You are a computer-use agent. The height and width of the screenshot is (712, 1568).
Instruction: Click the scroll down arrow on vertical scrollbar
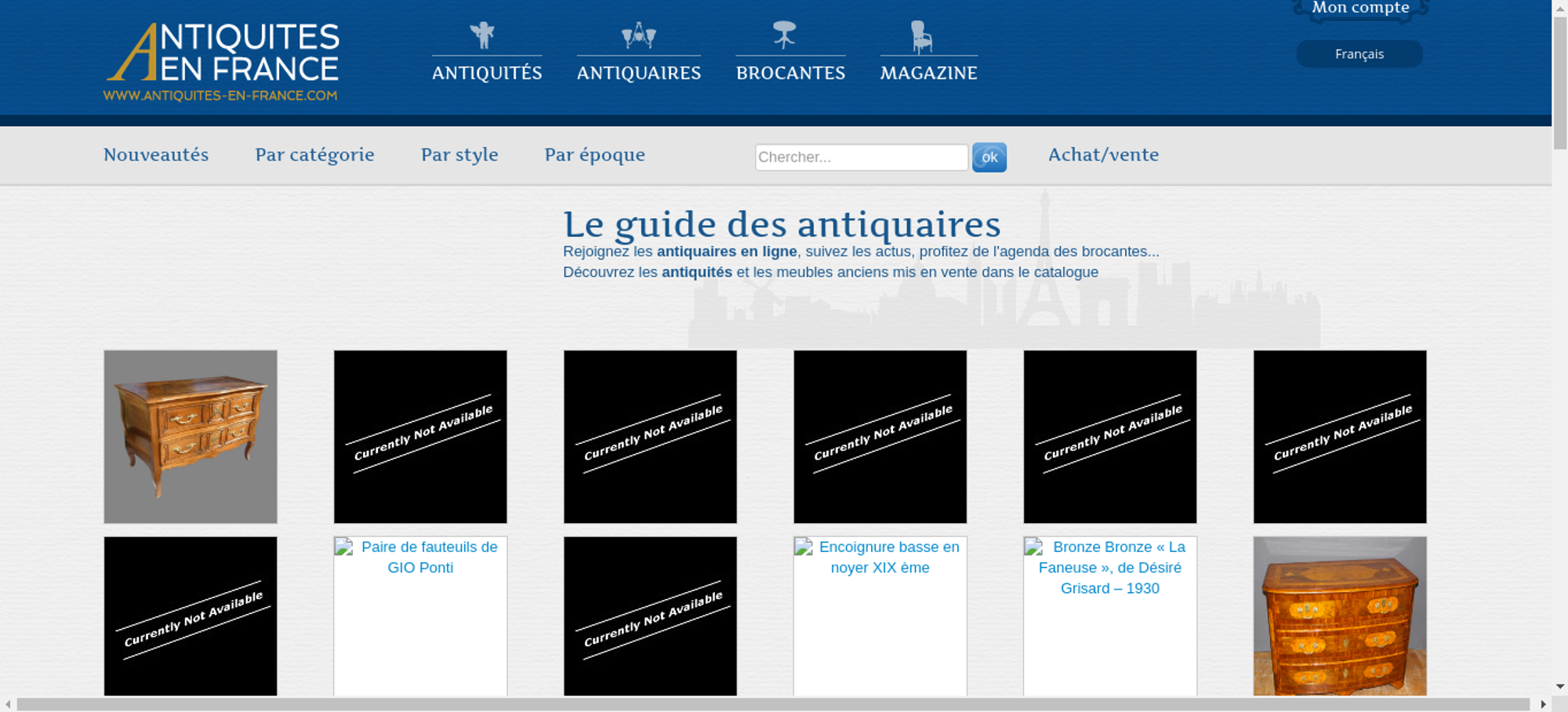click(1559, 686)
